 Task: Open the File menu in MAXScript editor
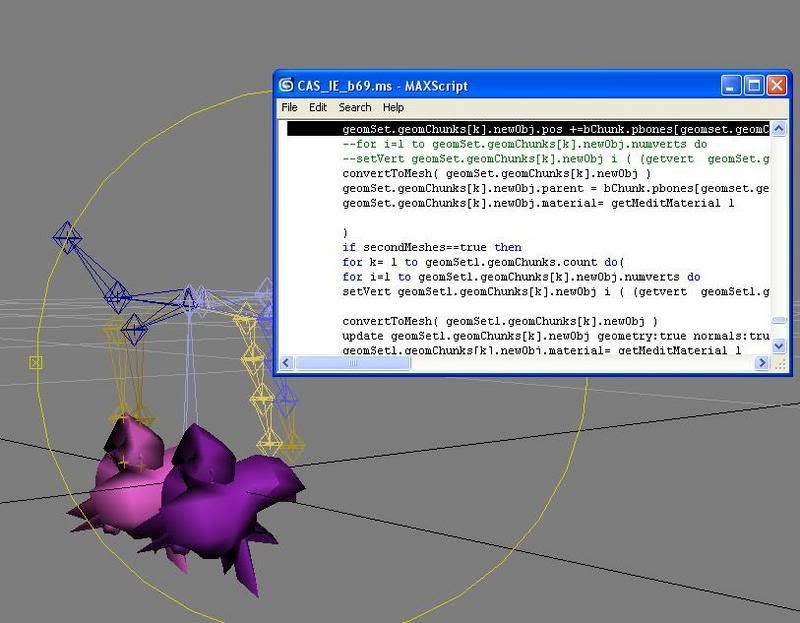tap(289, 107)
